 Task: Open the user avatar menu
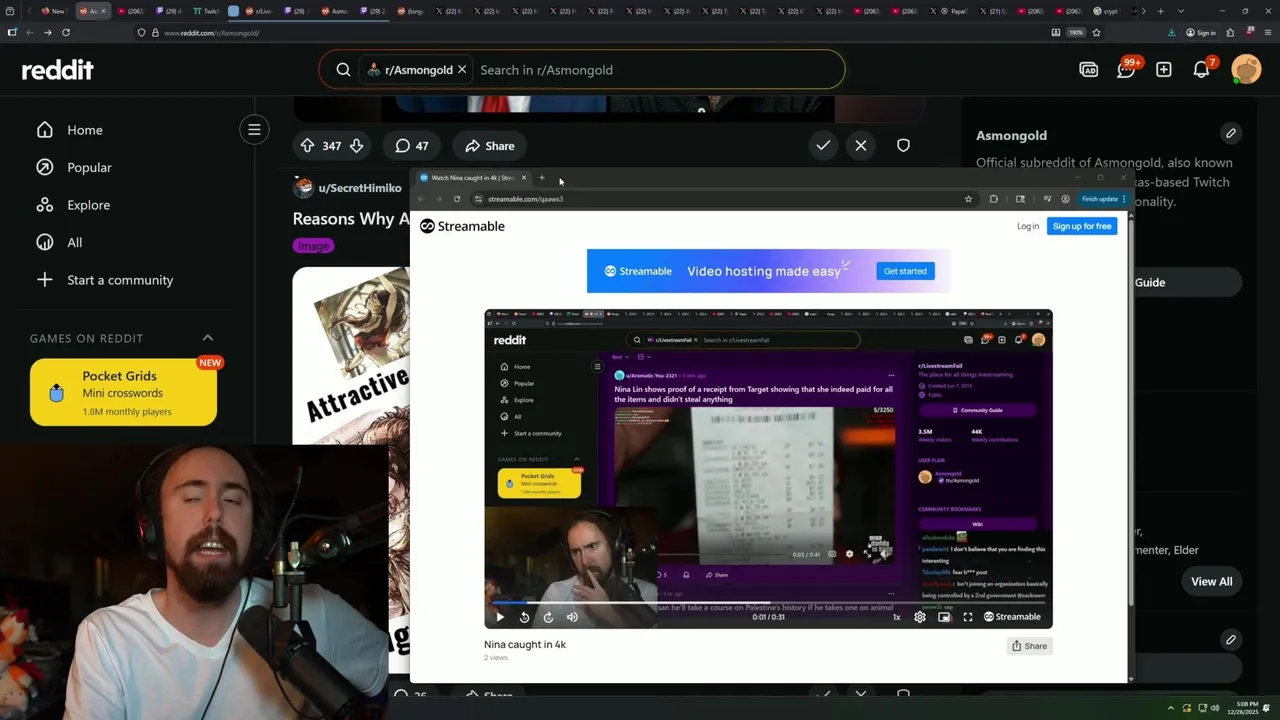pos(1246,69)
